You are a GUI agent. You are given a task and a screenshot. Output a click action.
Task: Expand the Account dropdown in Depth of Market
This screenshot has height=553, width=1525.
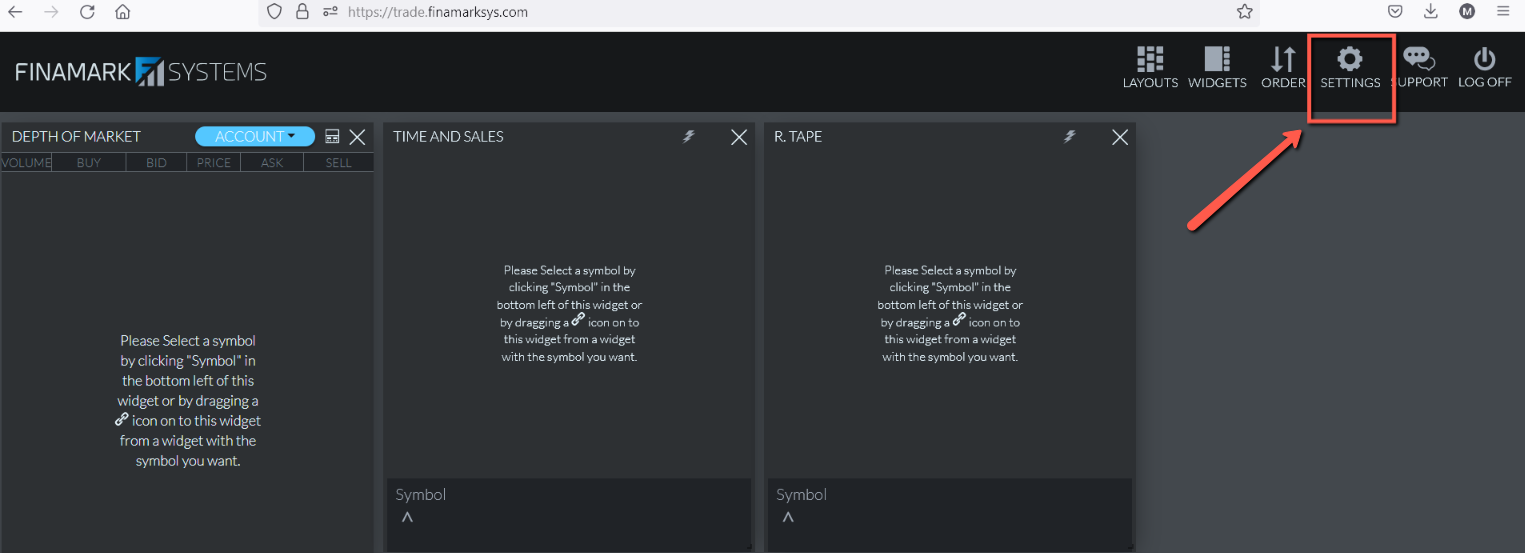point(255,137)
